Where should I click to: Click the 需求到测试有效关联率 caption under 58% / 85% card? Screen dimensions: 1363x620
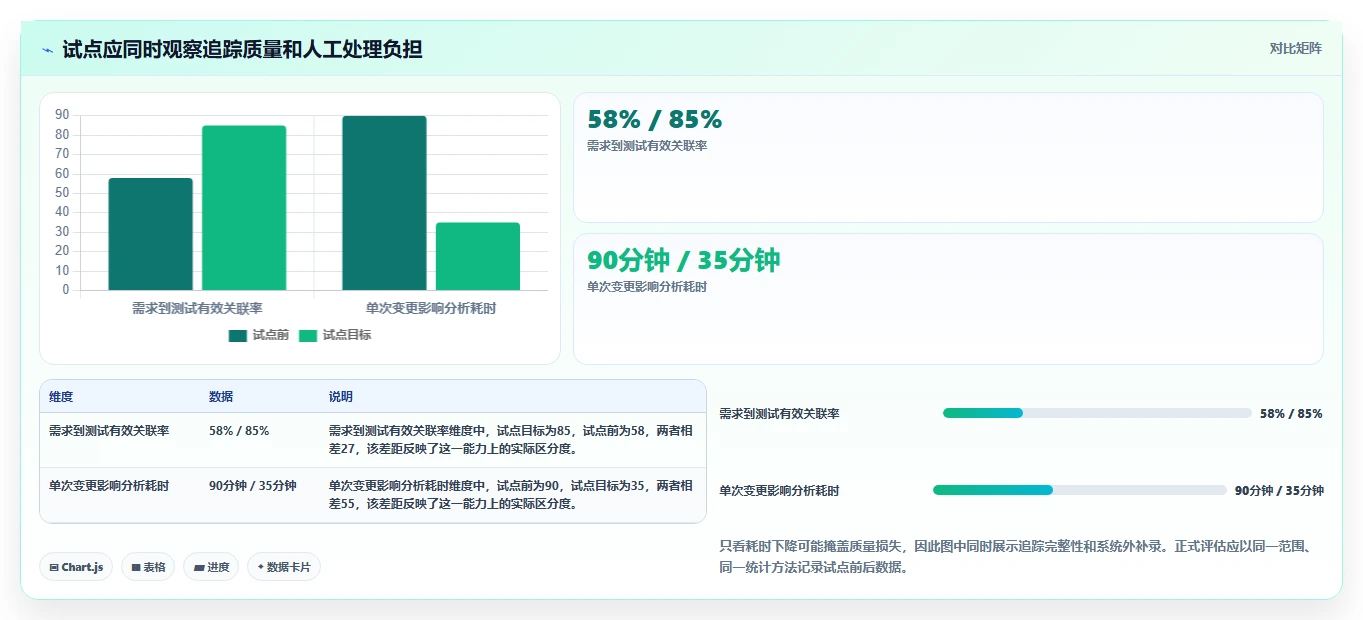[x=647, y=146]
